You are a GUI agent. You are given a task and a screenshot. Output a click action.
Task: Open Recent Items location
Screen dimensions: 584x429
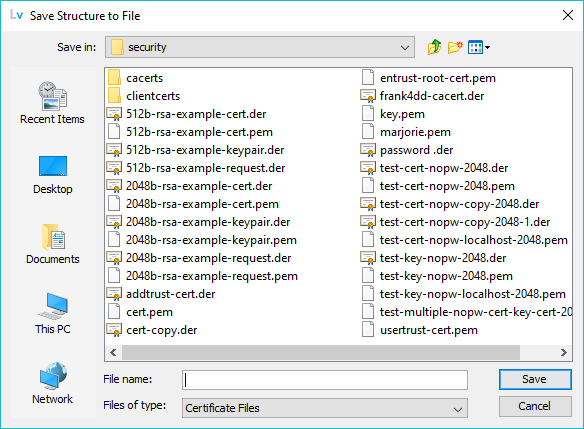pyautogui.click(x=52, y=103)
